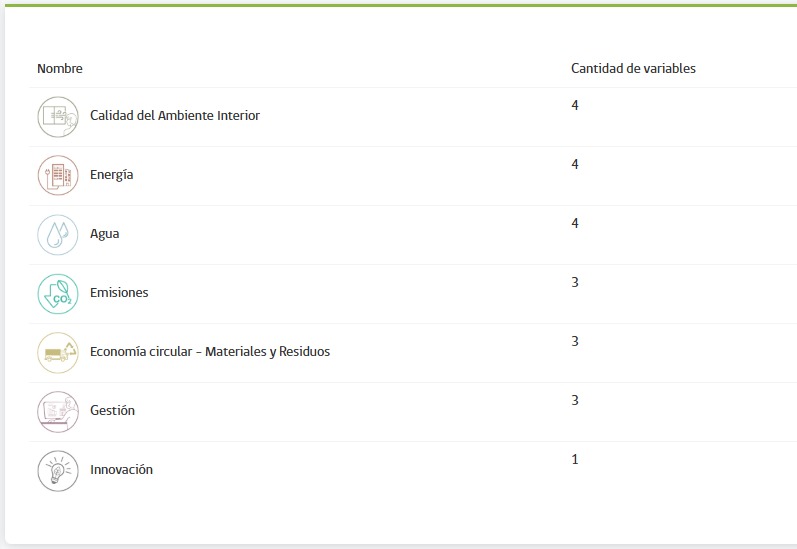The width and height of the screenshot is (797, 549).
Task: Select the Gestión text label
Action: 112,411
